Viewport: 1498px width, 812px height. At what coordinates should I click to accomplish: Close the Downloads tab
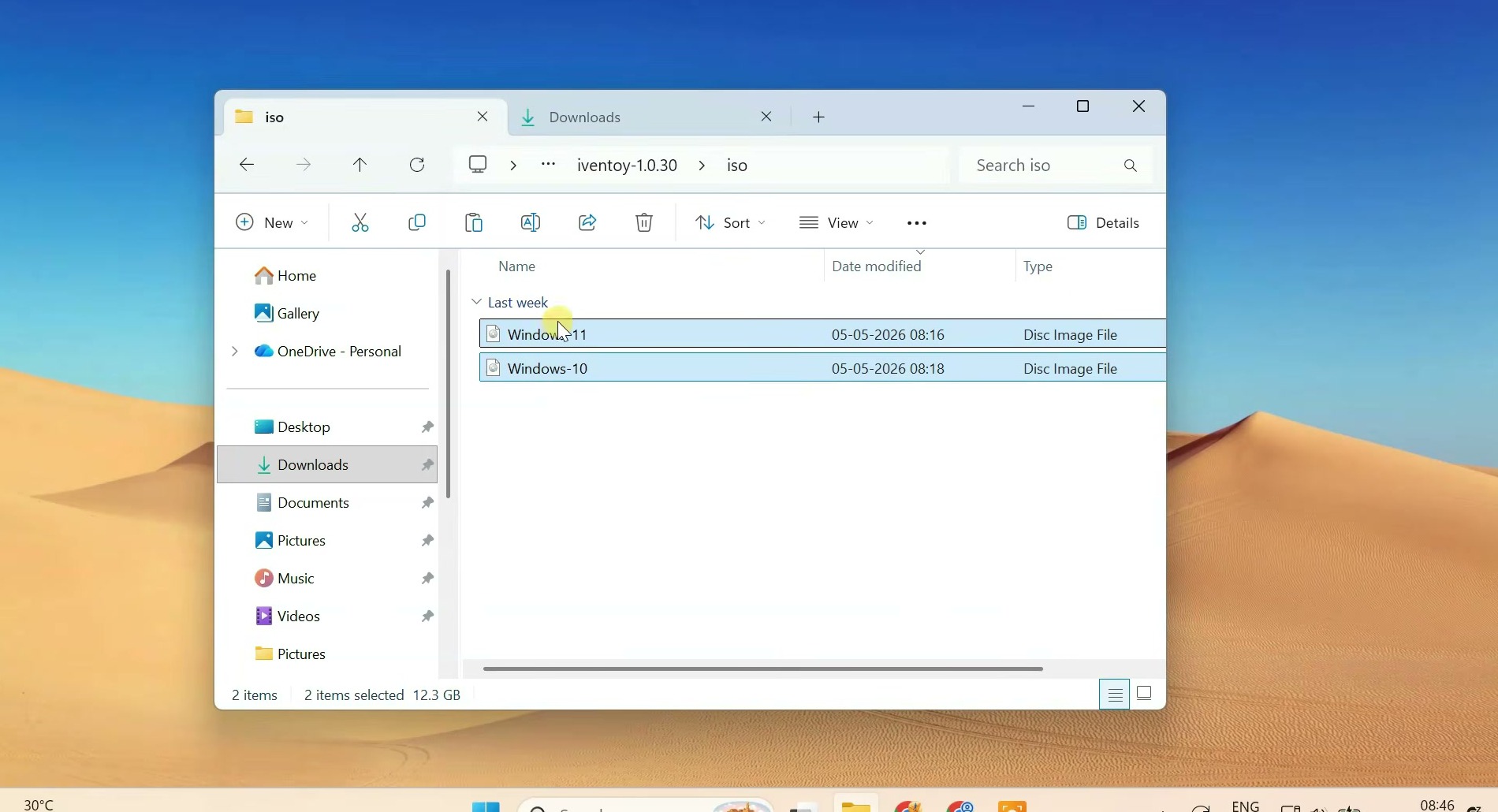tap(766, 117)
